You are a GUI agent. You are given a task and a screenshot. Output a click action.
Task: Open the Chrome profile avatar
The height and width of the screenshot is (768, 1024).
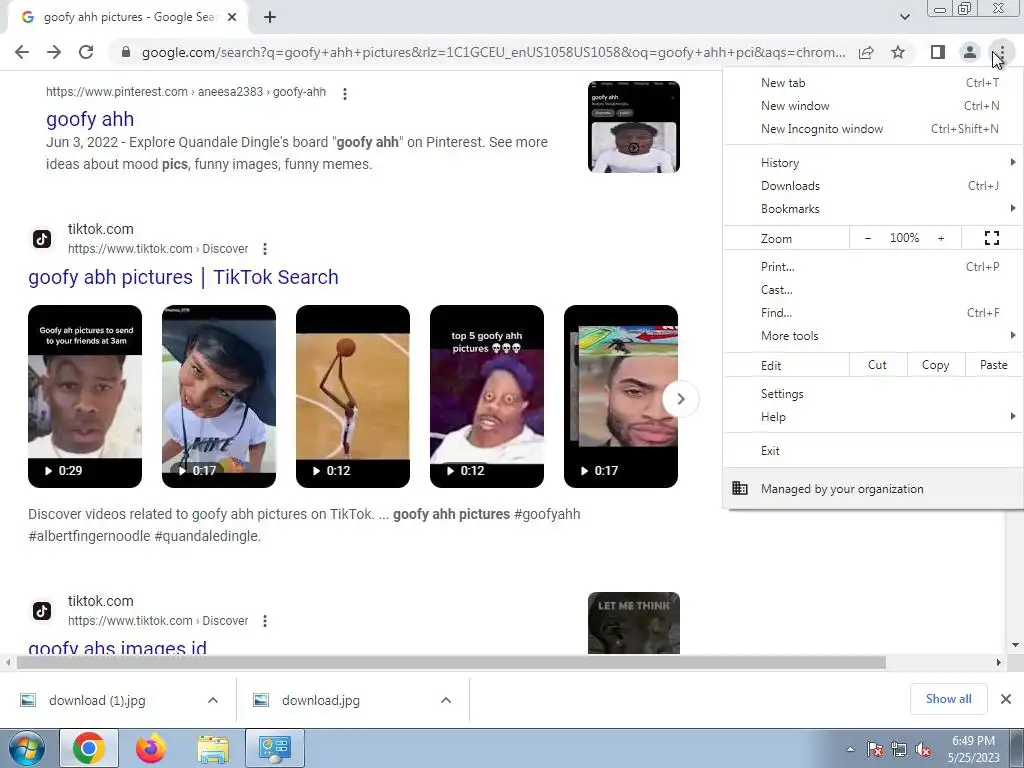point(970,52)
